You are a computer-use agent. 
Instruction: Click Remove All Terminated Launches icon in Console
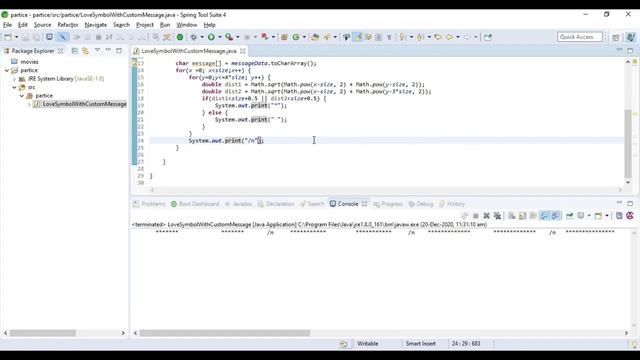(x=497, y=216)
